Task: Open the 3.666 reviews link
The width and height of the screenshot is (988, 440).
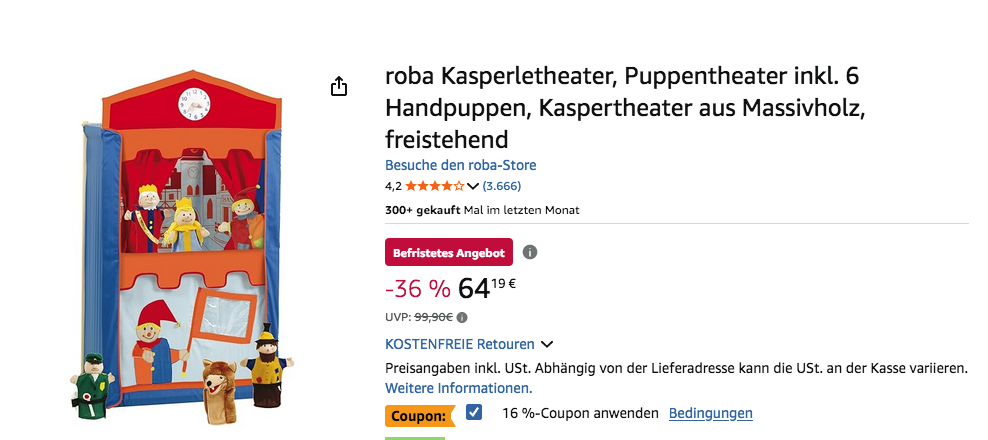Action: 501,186
